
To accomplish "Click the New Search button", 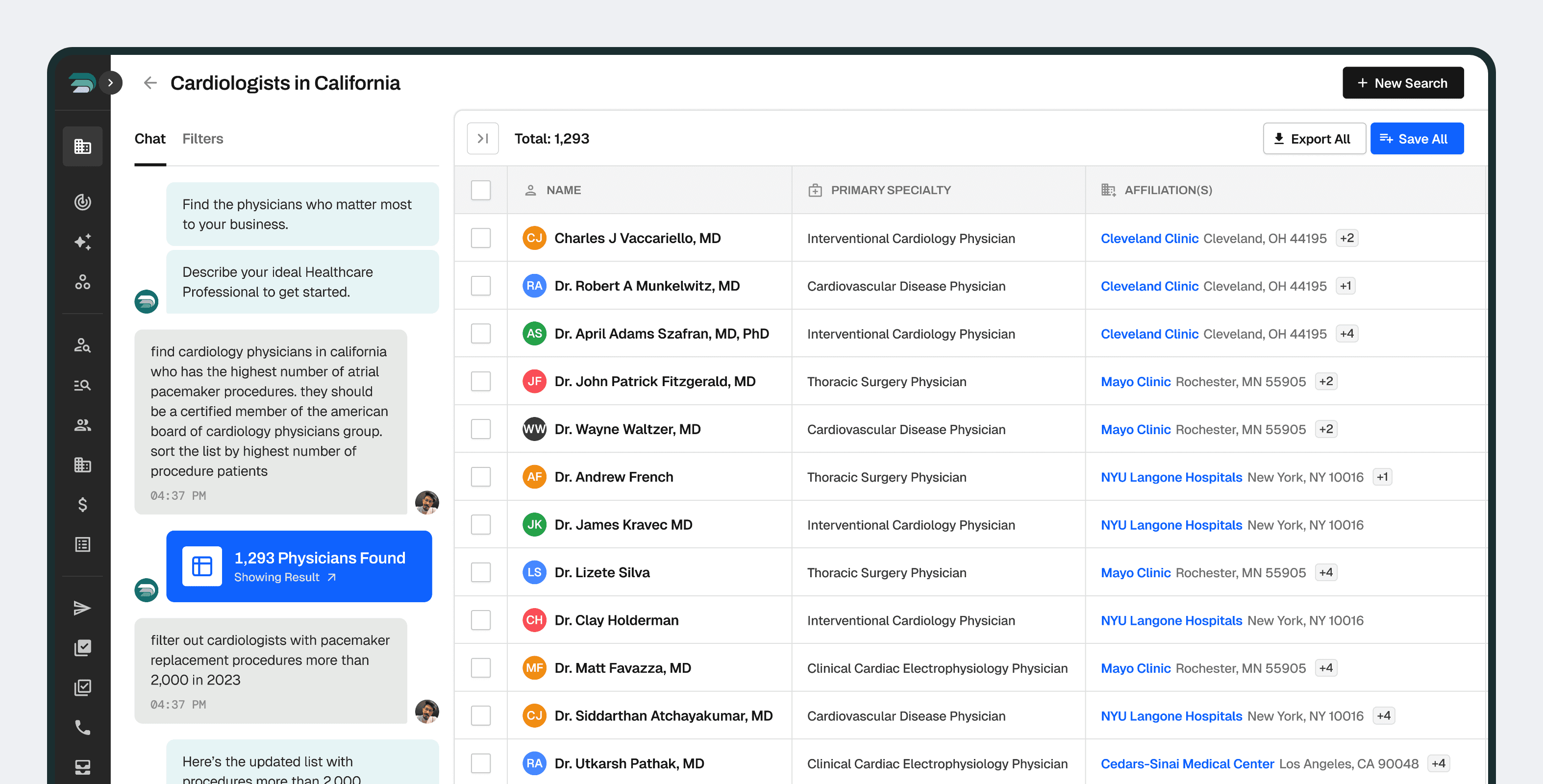I will [x=1403, y=83].
